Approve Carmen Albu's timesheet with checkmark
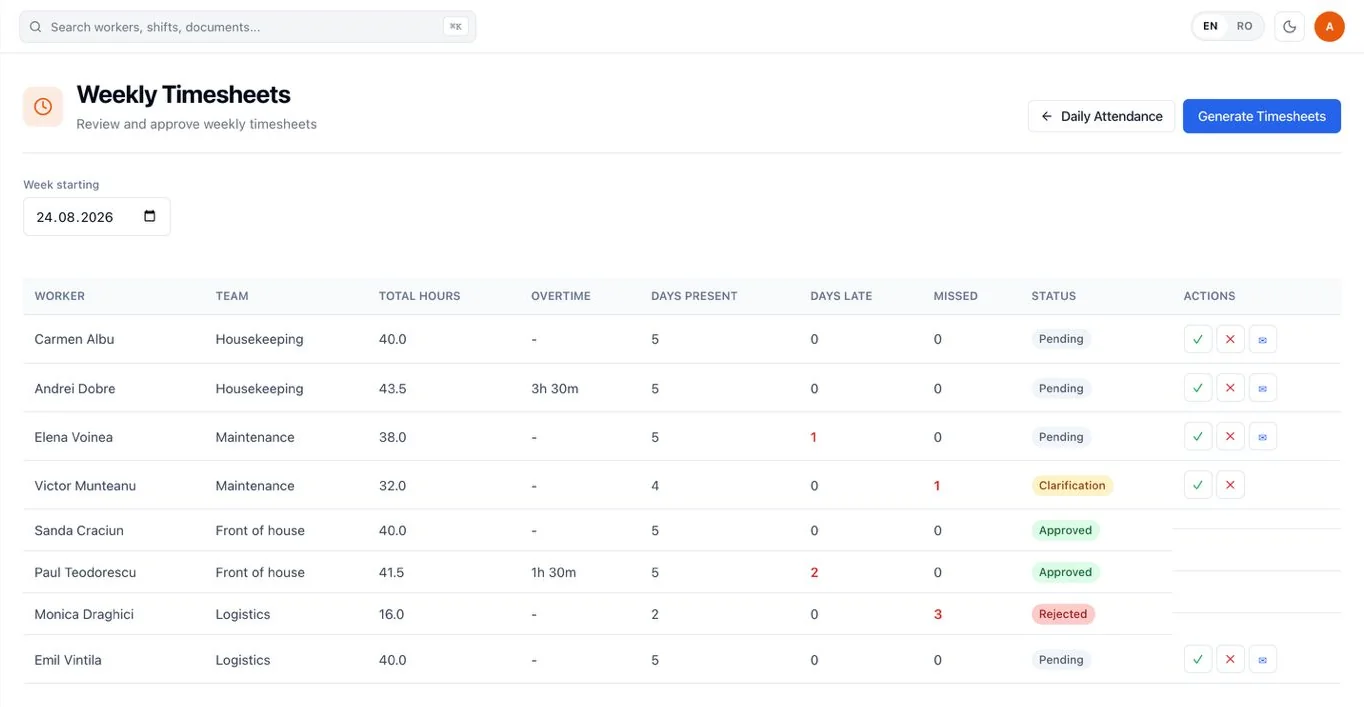1364x707 pixels. [1198, 339]
